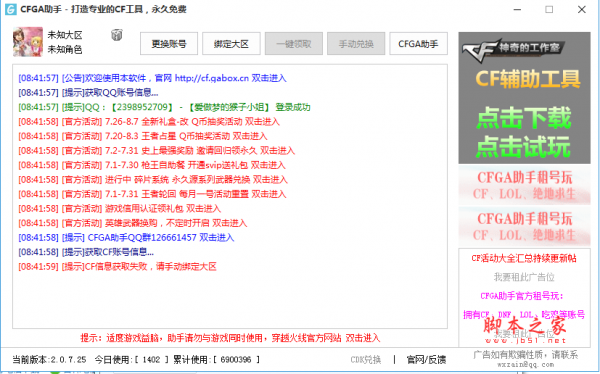Screen dimensions: 600x374
Task: Click the dice icon beside 未知大区
Action: [x=117, y=35]
